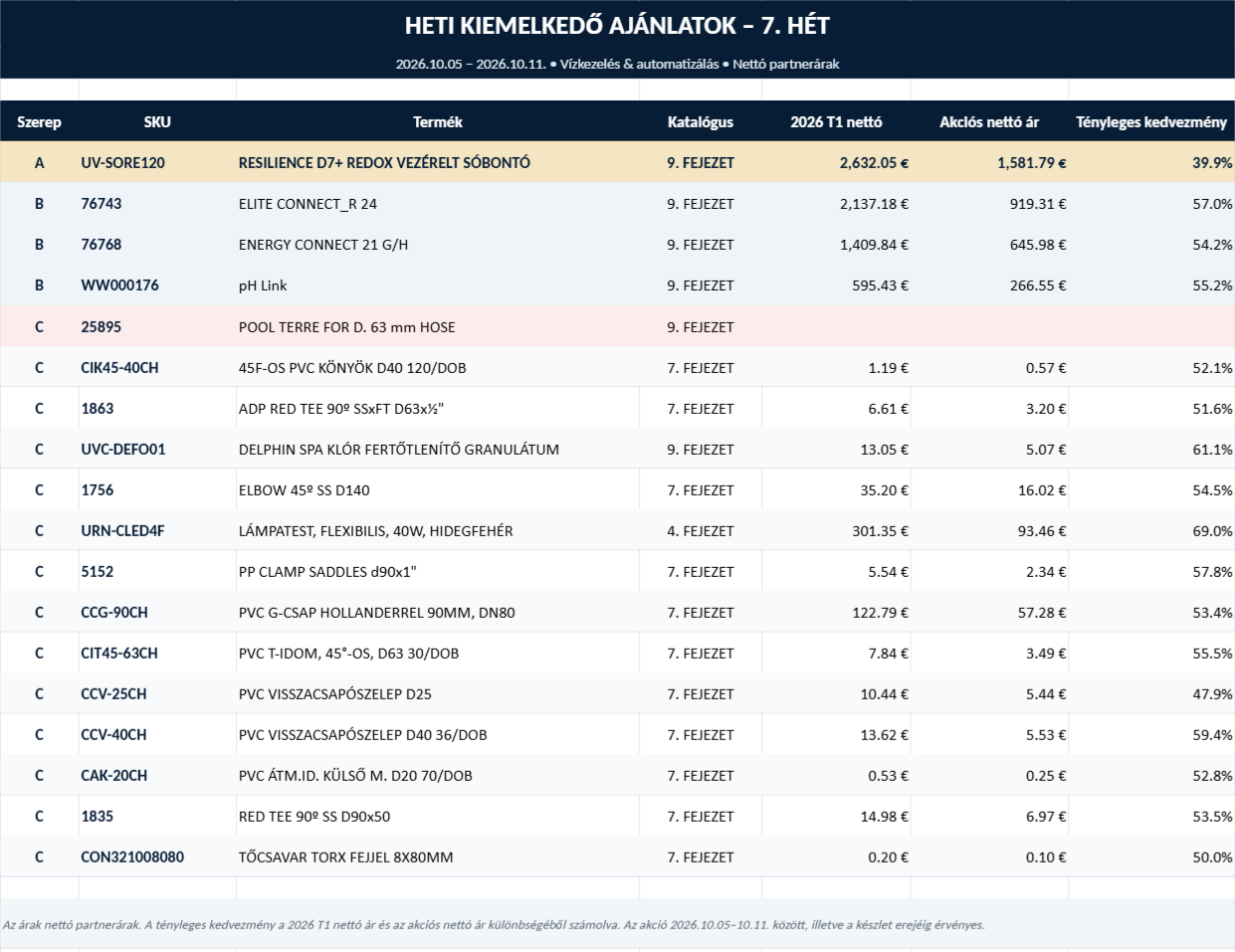Select the '2026 T1 nettó' header cell
This screenshot has height=952, width=1235.
836,122
